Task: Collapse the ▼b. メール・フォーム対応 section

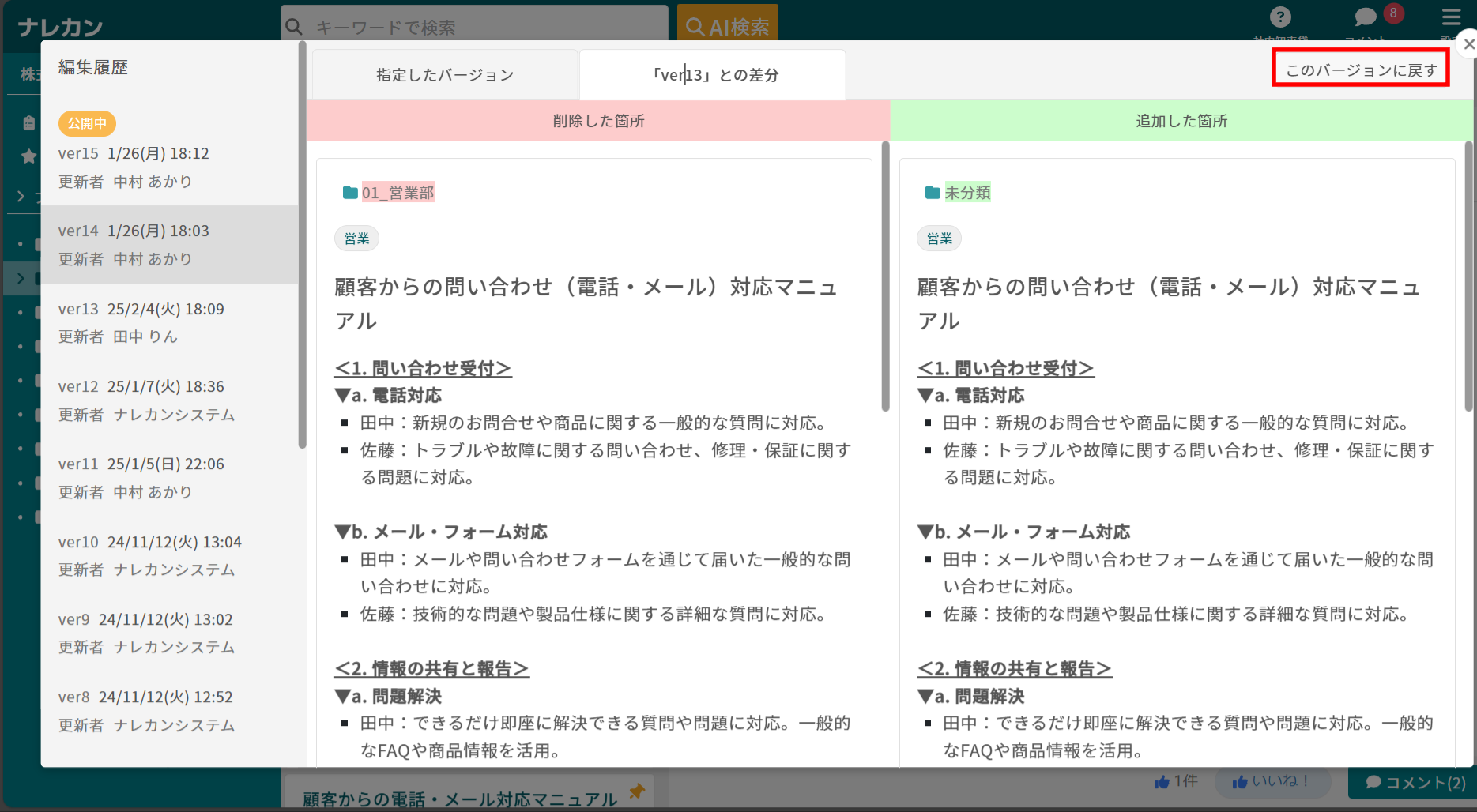Action: [x=343, y=532]
